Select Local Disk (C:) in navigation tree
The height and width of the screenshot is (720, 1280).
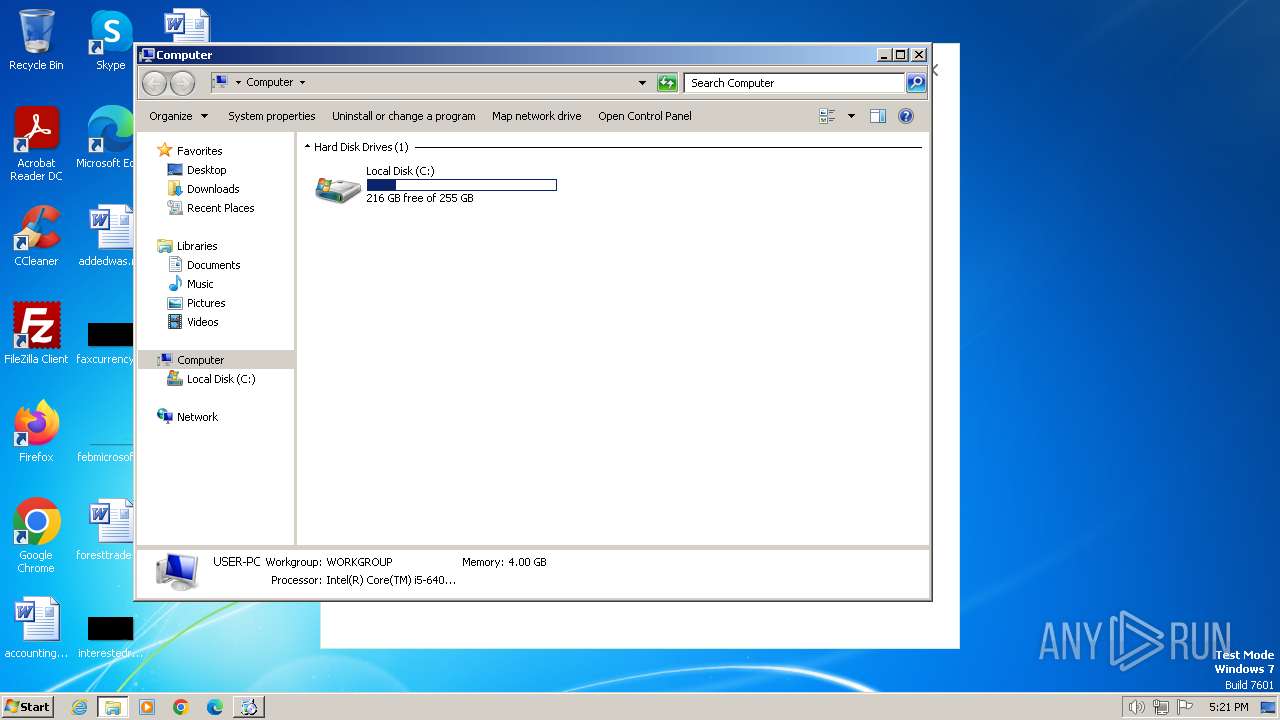(x=220, y=379)
